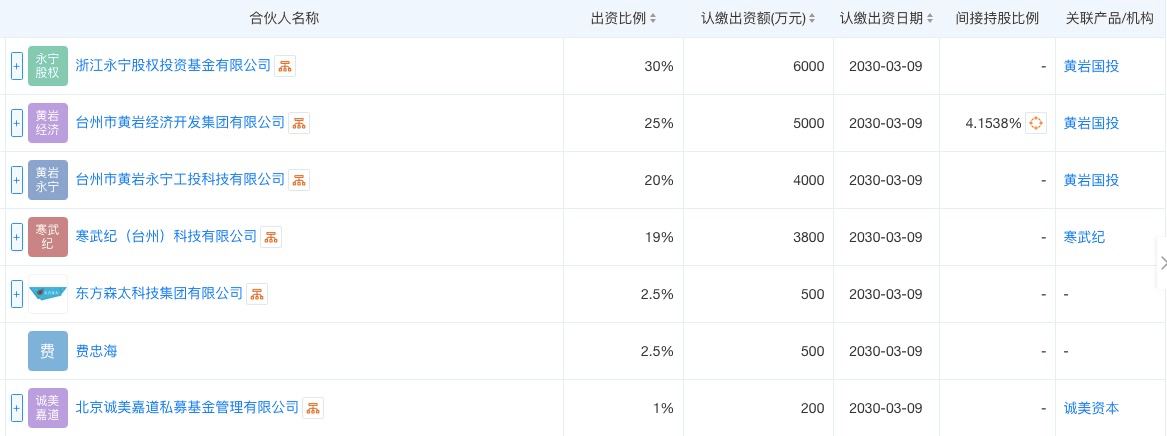Open 诚美资本 related institution link
1167x436 pixels.
click(1091, 408)
